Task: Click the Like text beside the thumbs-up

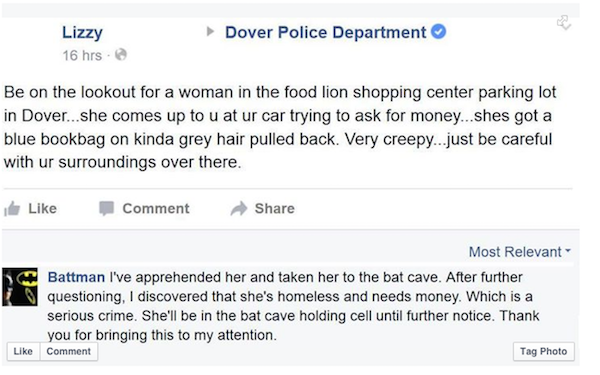Action: tap(42, 209)
